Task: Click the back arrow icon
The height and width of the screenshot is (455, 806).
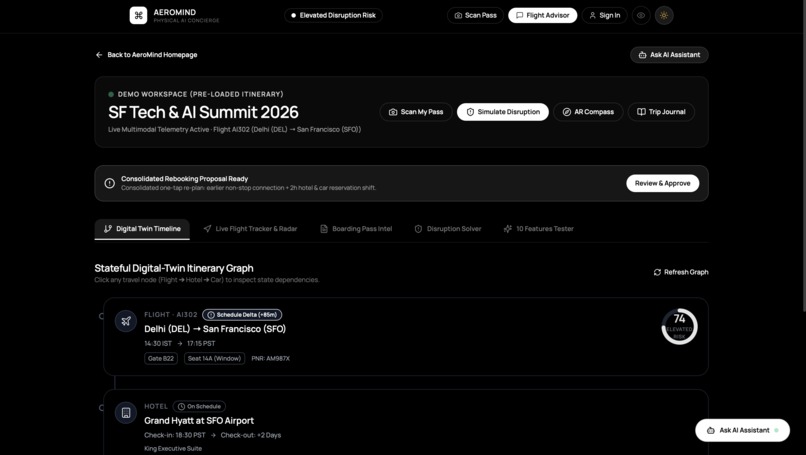Action: coord(99,54)
